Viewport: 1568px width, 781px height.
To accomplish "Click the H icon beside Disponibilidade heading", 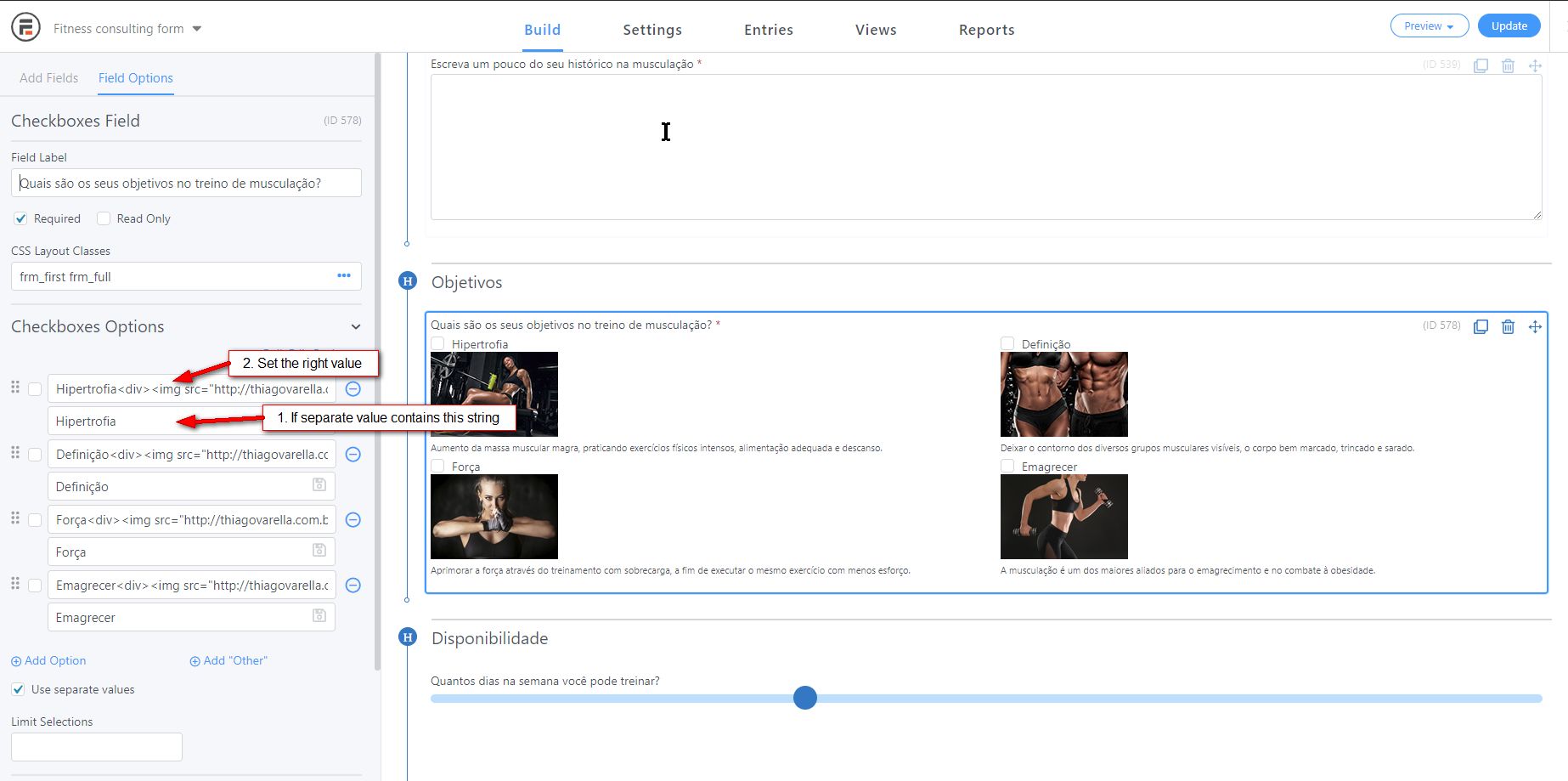I will (x=408, y=637).
